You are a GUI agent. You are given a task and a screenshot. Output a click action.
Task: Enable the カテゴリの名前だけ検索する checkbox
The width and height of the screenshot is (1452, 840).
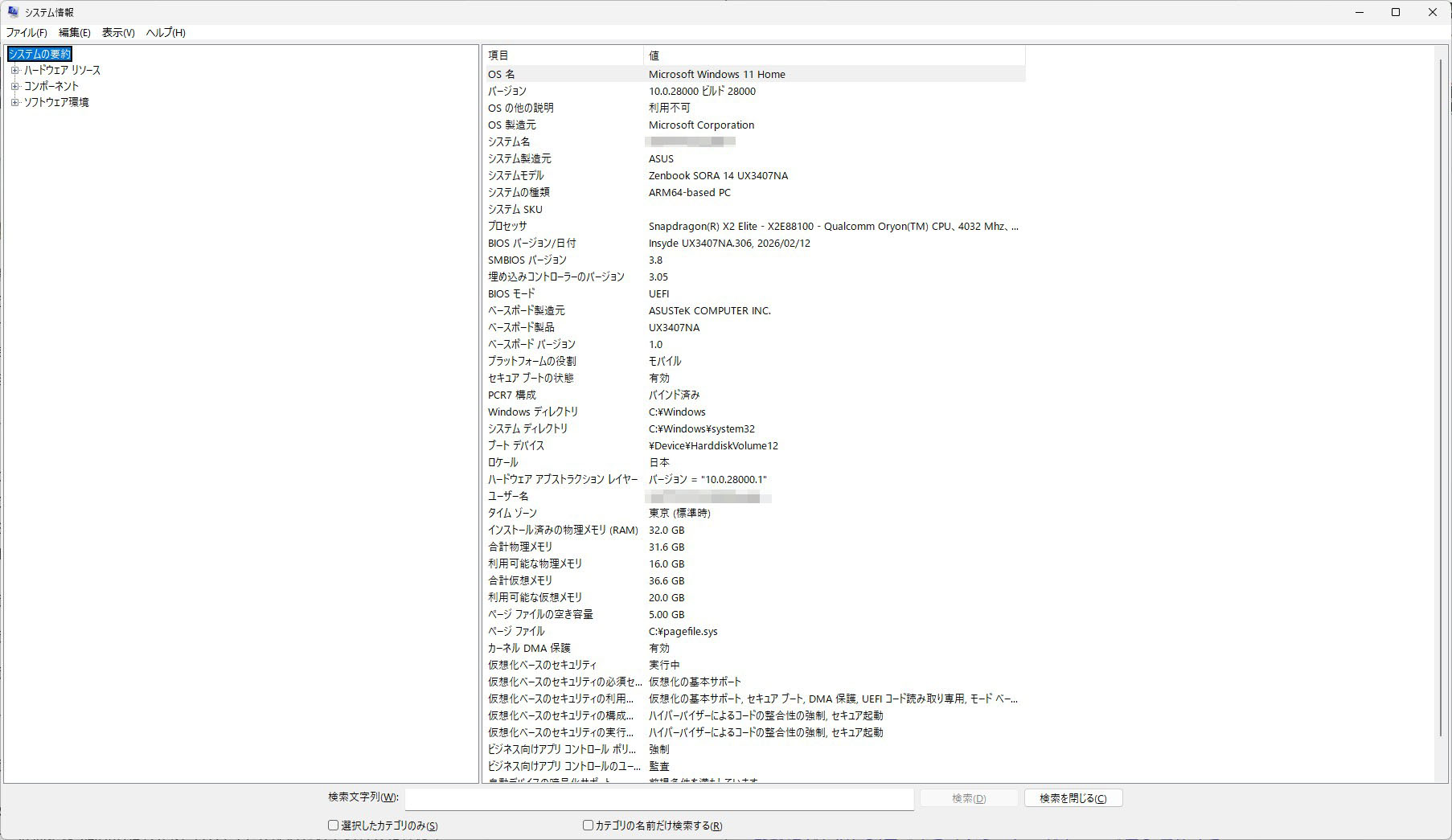[588, 825]
